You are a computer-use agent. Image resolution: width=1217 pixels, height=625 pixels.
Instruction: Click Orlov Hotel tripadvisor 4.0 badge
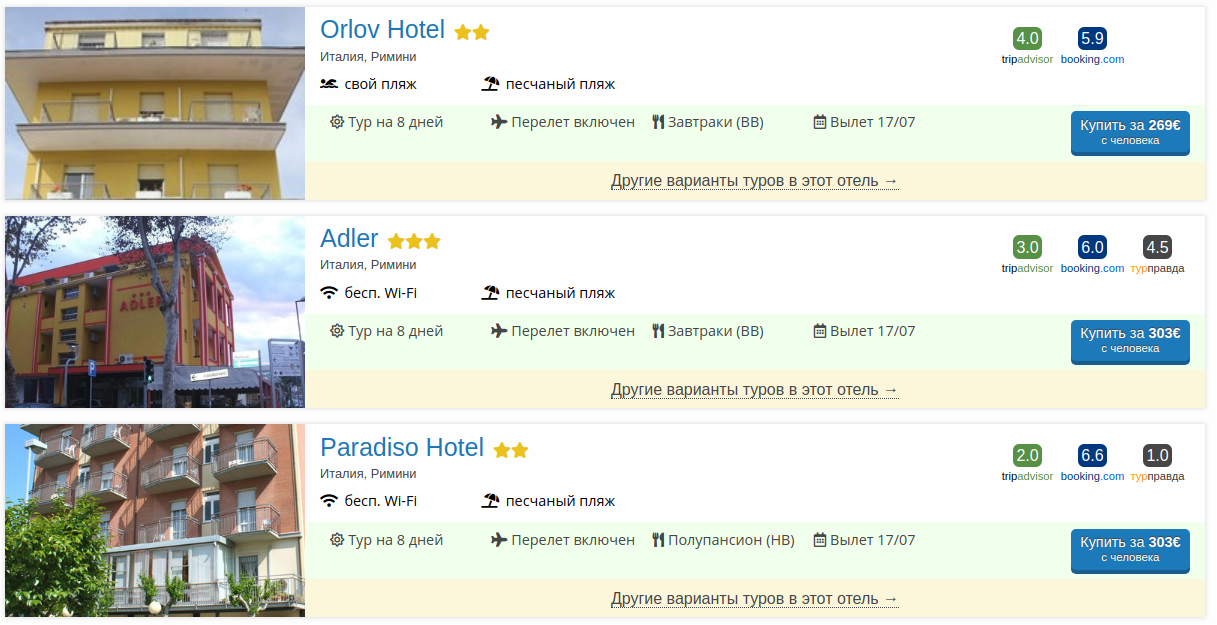pyautogui.click(x=1027, y=39)
